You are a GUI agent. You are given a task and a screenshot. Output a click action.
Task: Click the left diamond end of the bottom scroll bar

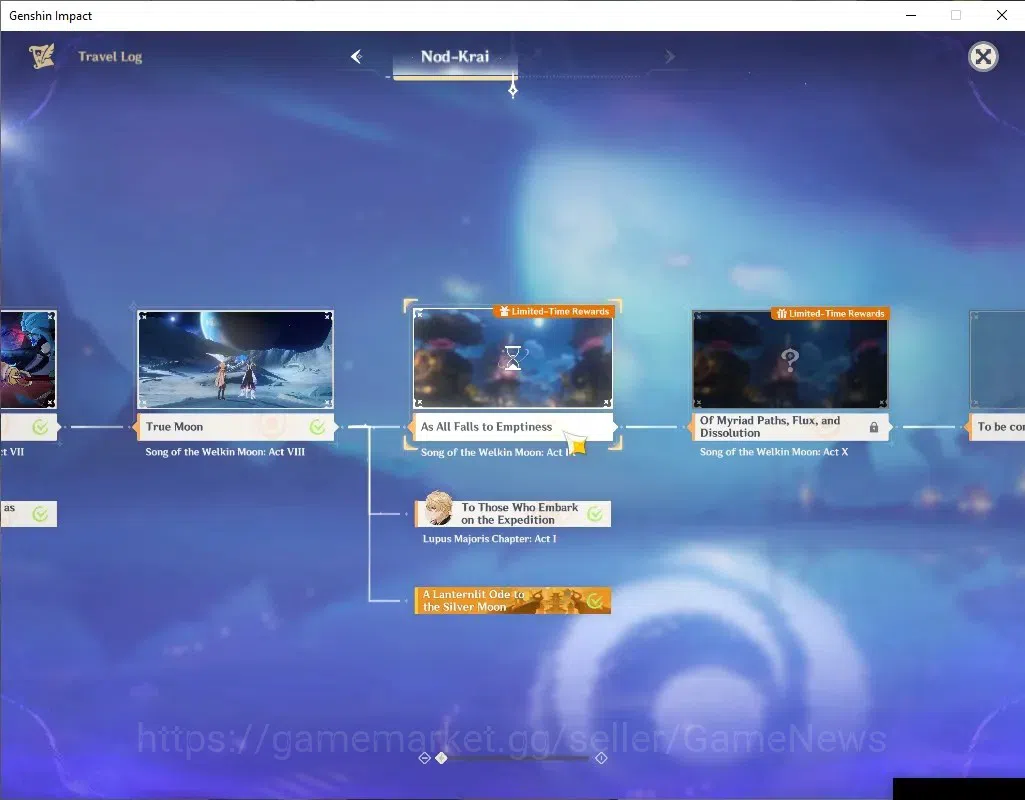tap(424, 758)
